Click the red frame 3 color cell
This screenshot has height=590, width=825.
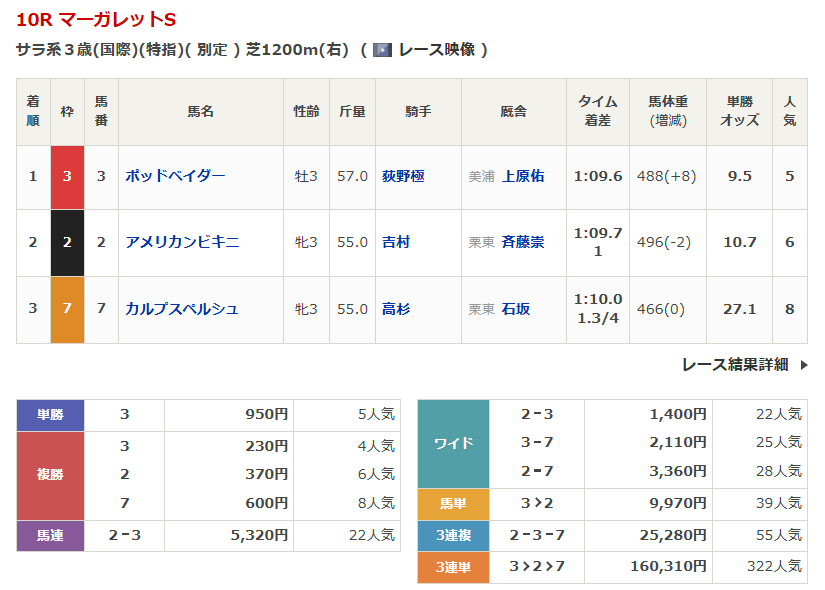click(67, 177)
